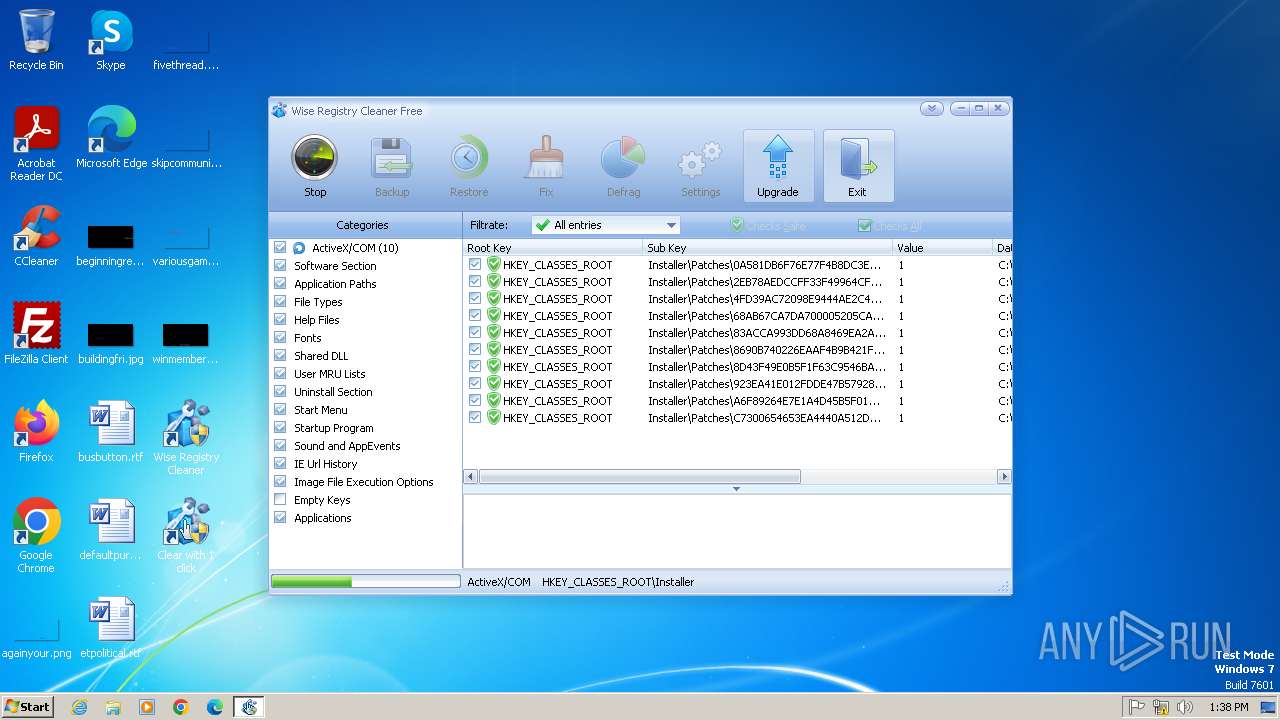
Task: Open Settings gears icon
Action: (x=700, y=166)
